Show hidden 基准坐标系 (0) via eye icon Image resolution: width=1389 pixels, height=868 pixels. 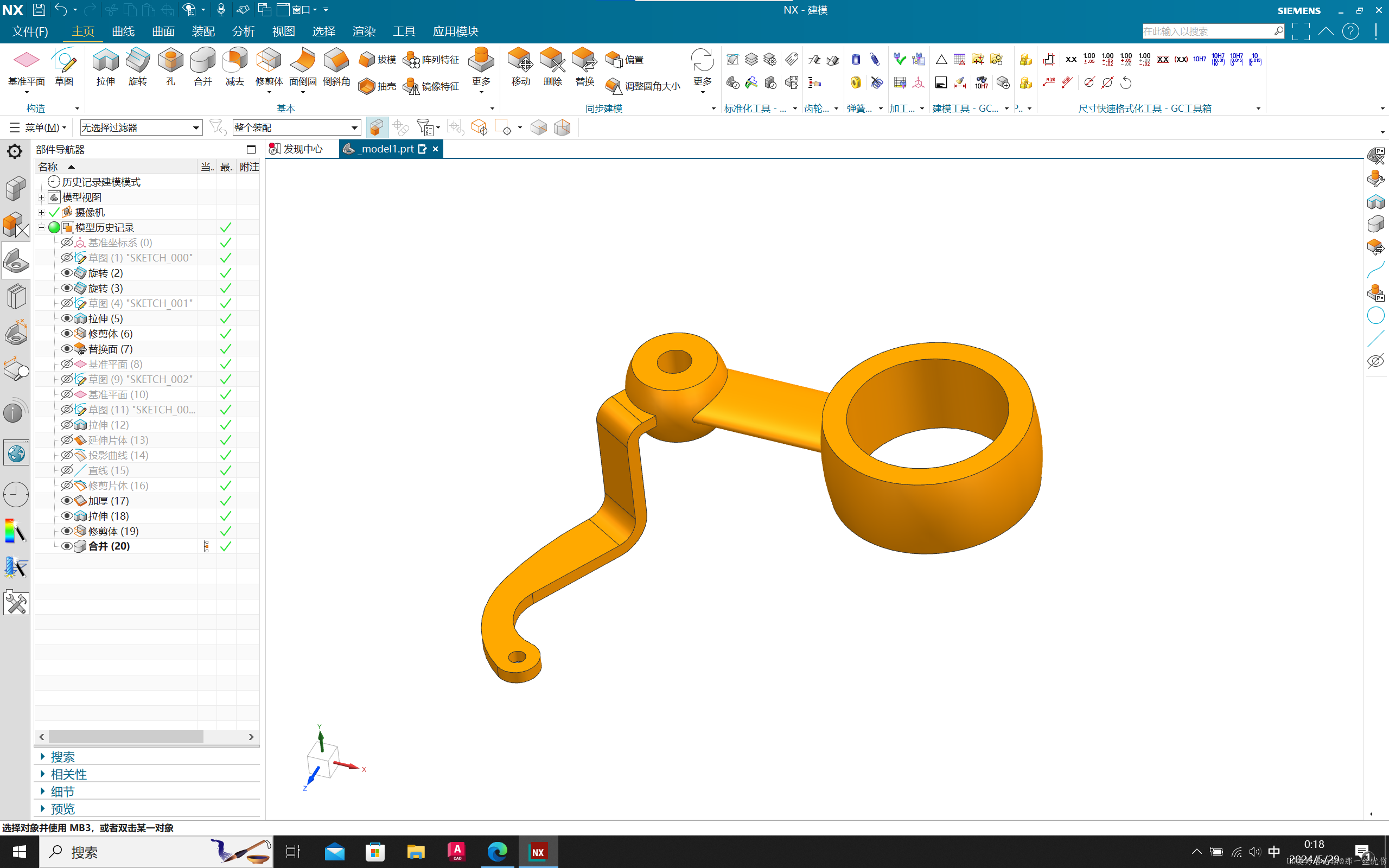pyautogui.click(x=67, y=242)
